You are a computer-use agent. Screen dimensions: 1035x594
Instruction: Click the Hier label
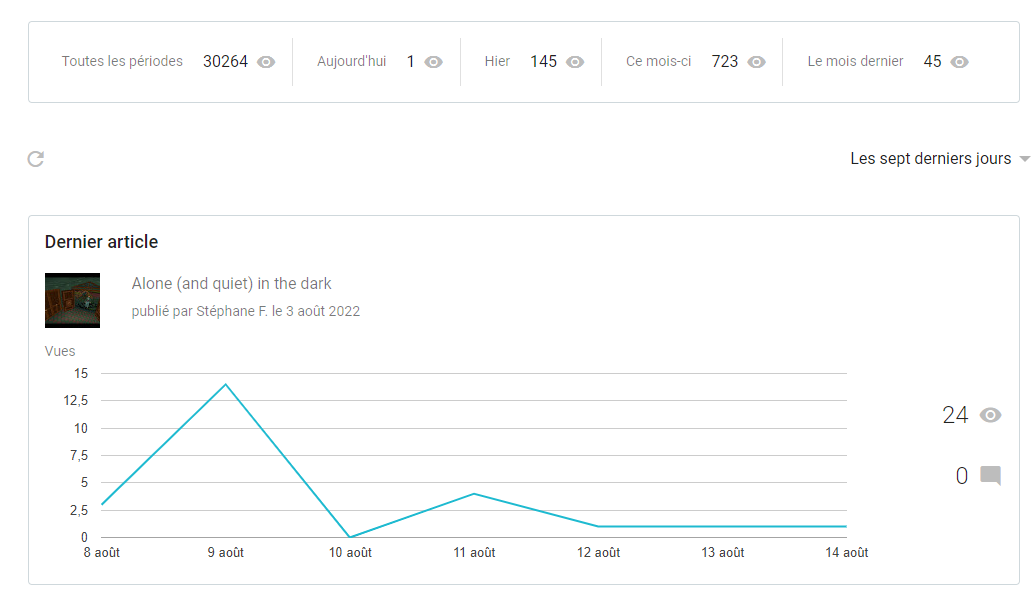(497, 61)
